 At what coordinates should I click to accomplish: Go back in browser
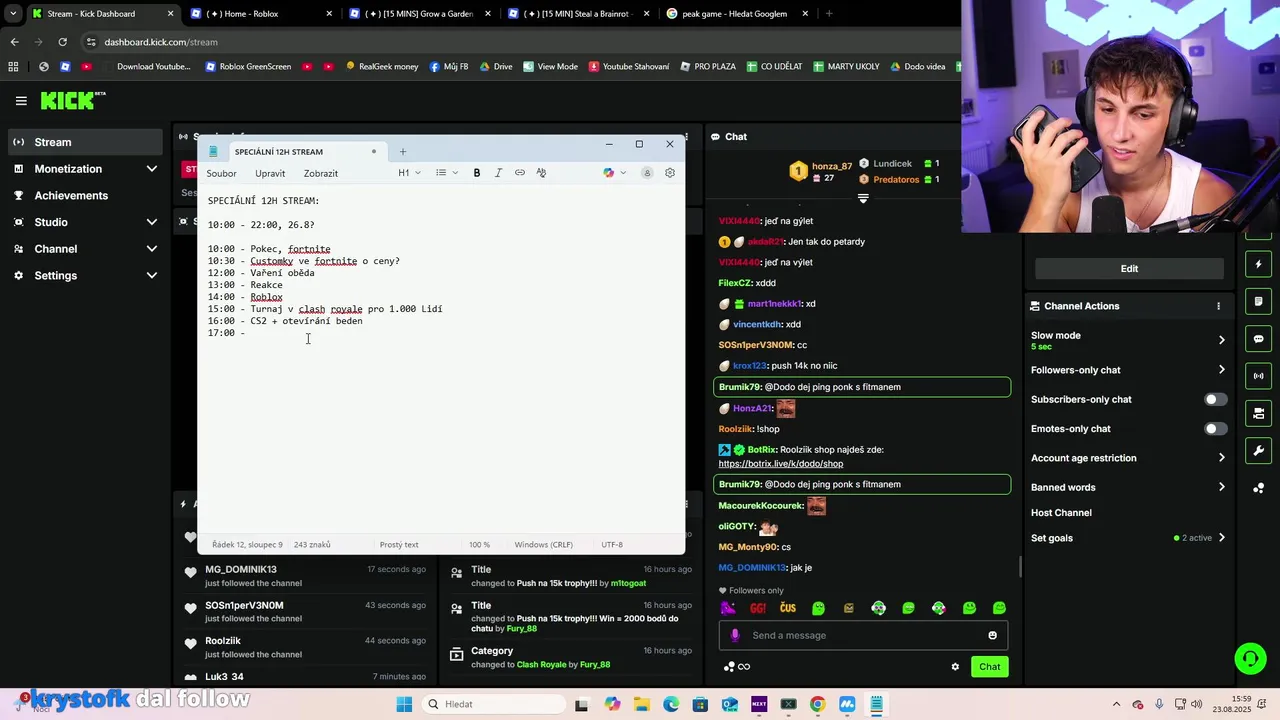coord(14,42)
